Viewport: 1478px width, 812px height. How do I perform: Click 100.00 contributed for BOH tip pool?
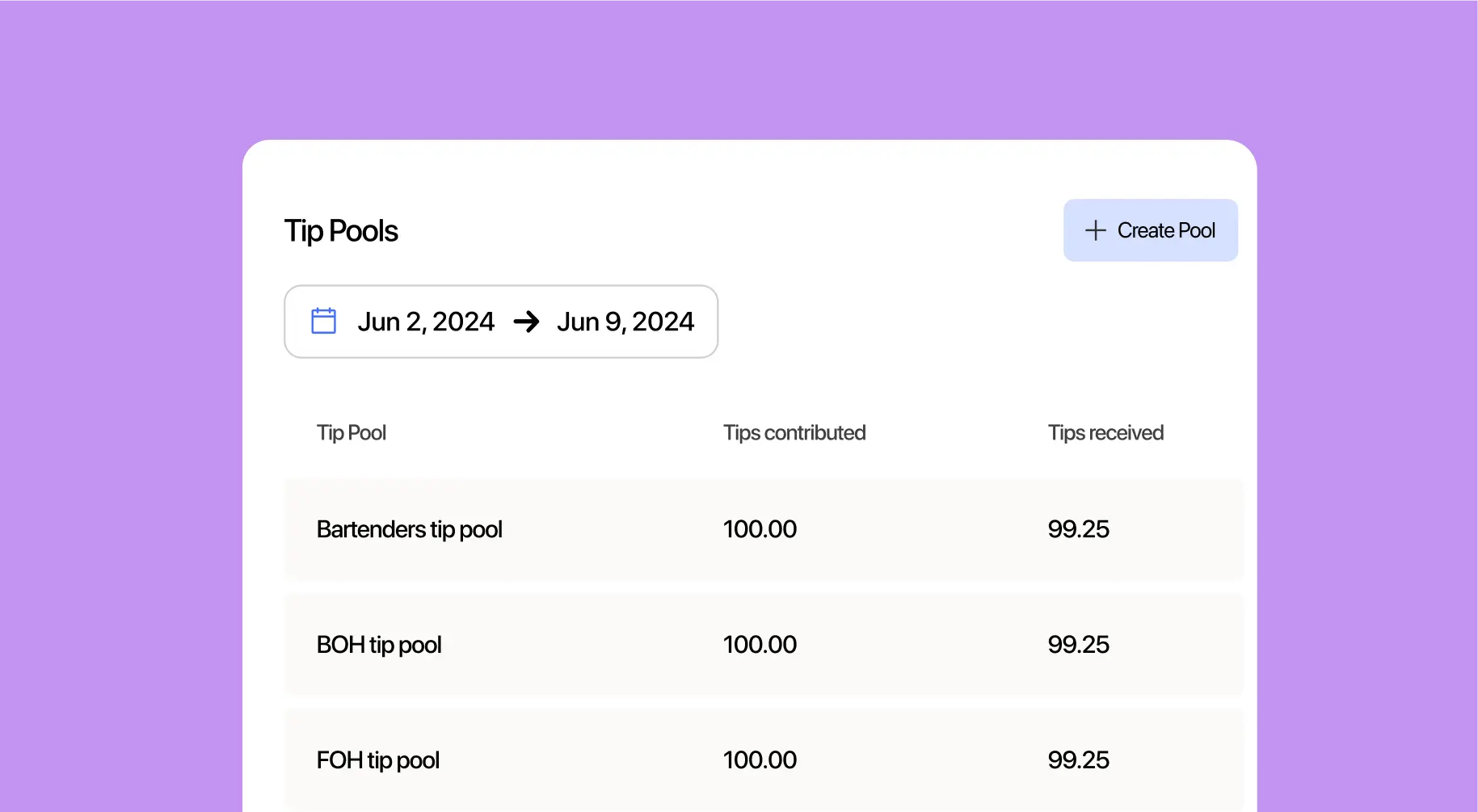(760, 645)
